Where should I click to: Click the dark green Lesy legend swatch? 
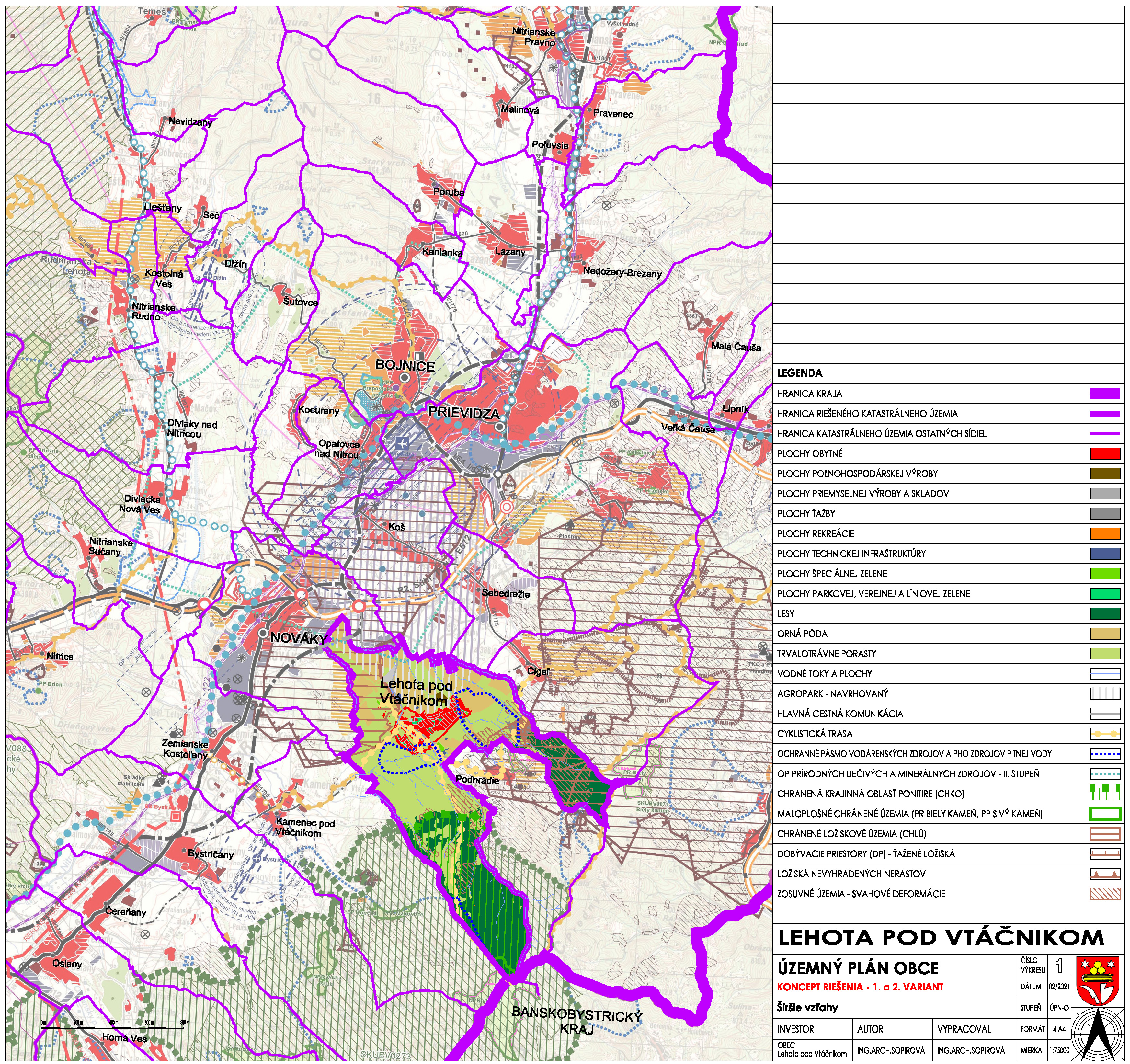coord(1104,614)
